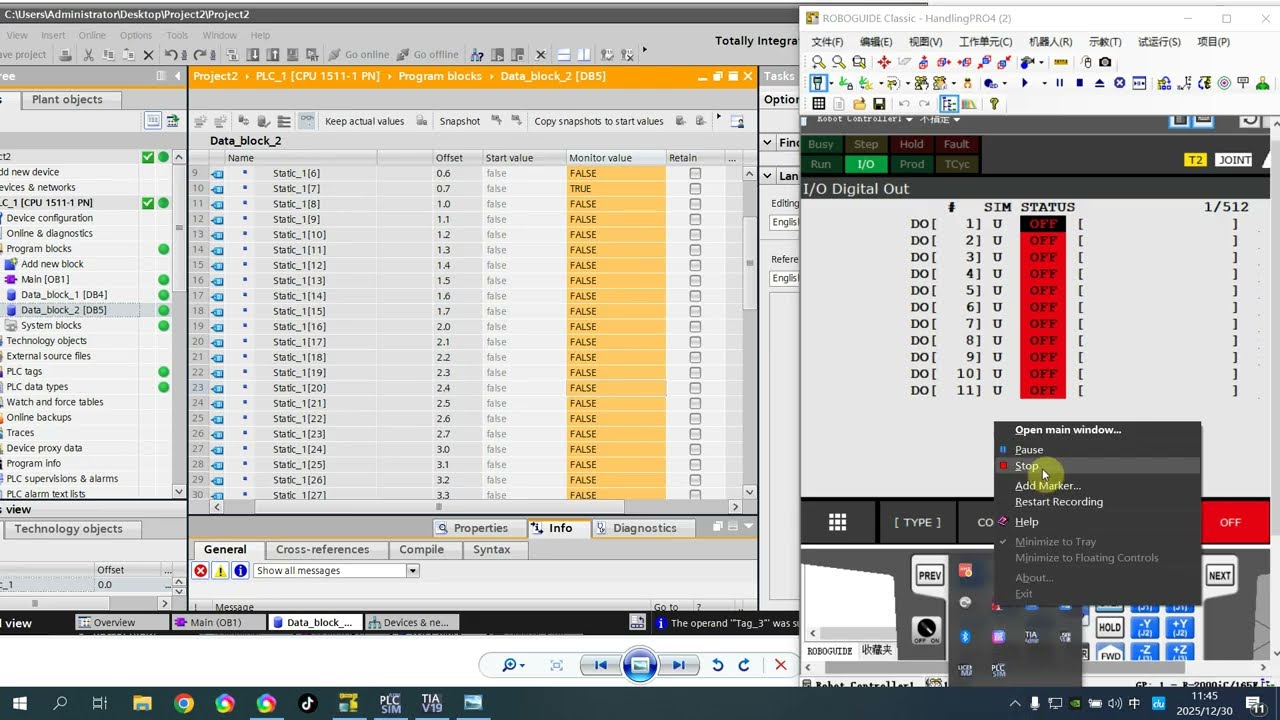Screen dimensions: 1280x720
Task: Toggle Retain checkbox for Static_1[7]
Action: (x=695, y=189)
